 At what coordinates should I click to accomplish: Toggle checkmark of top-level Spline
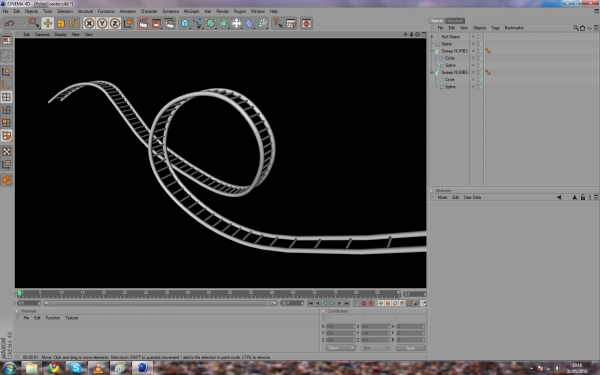point(481,44)
